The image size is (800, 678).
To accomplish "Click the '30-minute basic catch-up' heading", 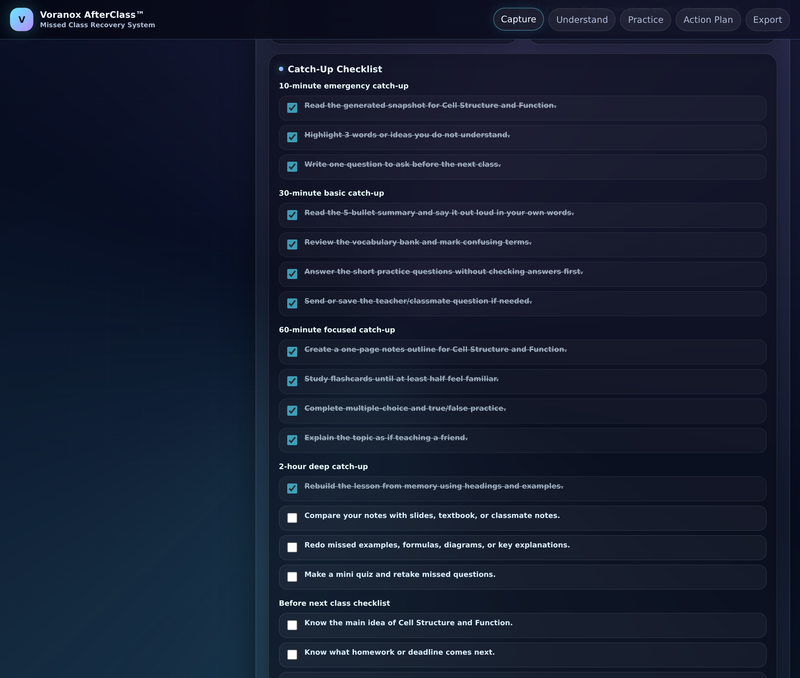I will [331, 193].
